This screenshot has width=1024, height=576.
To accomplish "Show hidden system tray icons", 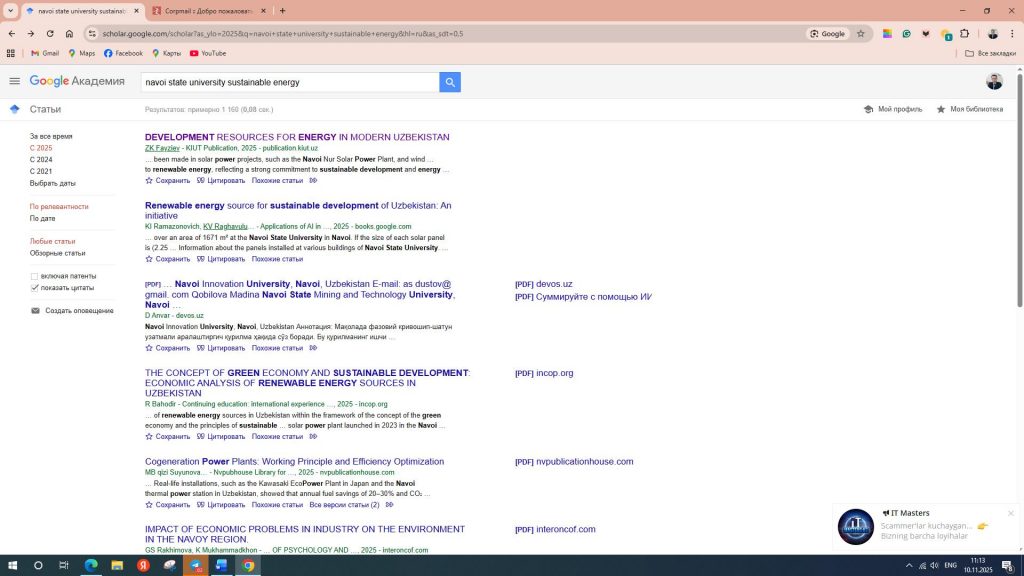I will (909, 565).
